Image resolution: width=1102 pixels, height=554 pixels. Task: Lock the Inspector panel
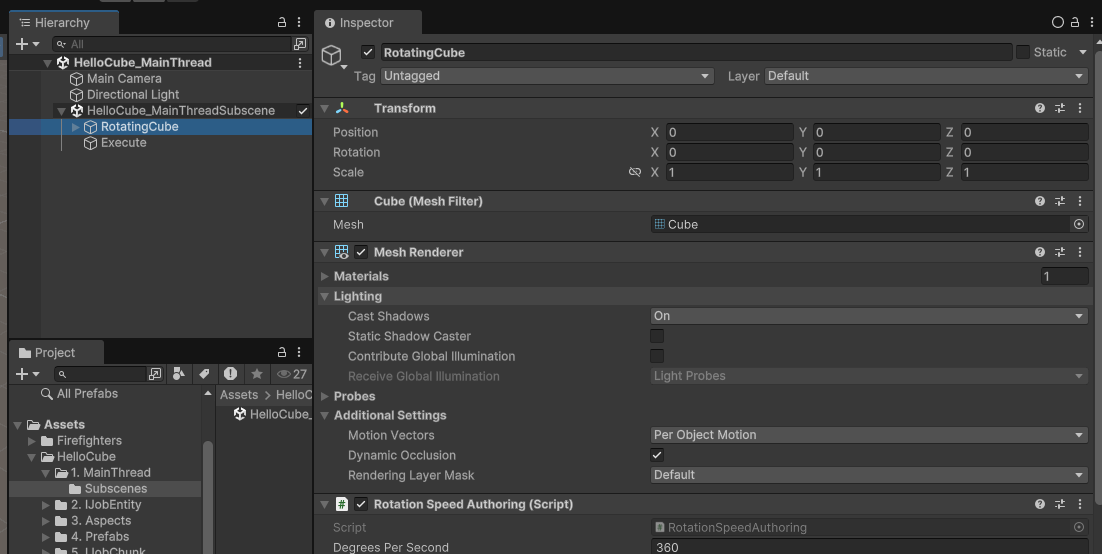click(1075, 22)
